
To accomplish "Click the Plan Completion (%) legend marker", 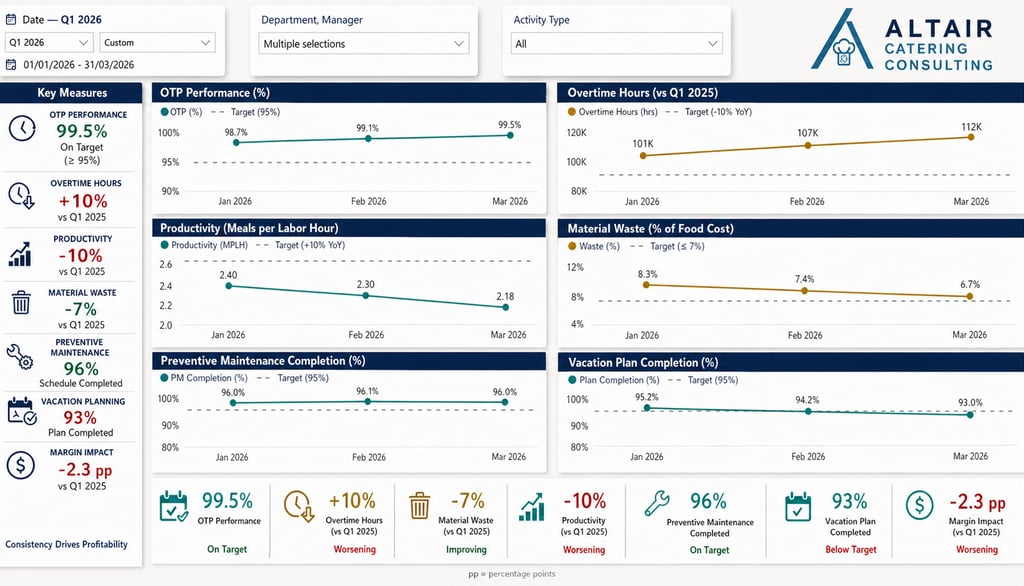I will [x=572, y=380].
